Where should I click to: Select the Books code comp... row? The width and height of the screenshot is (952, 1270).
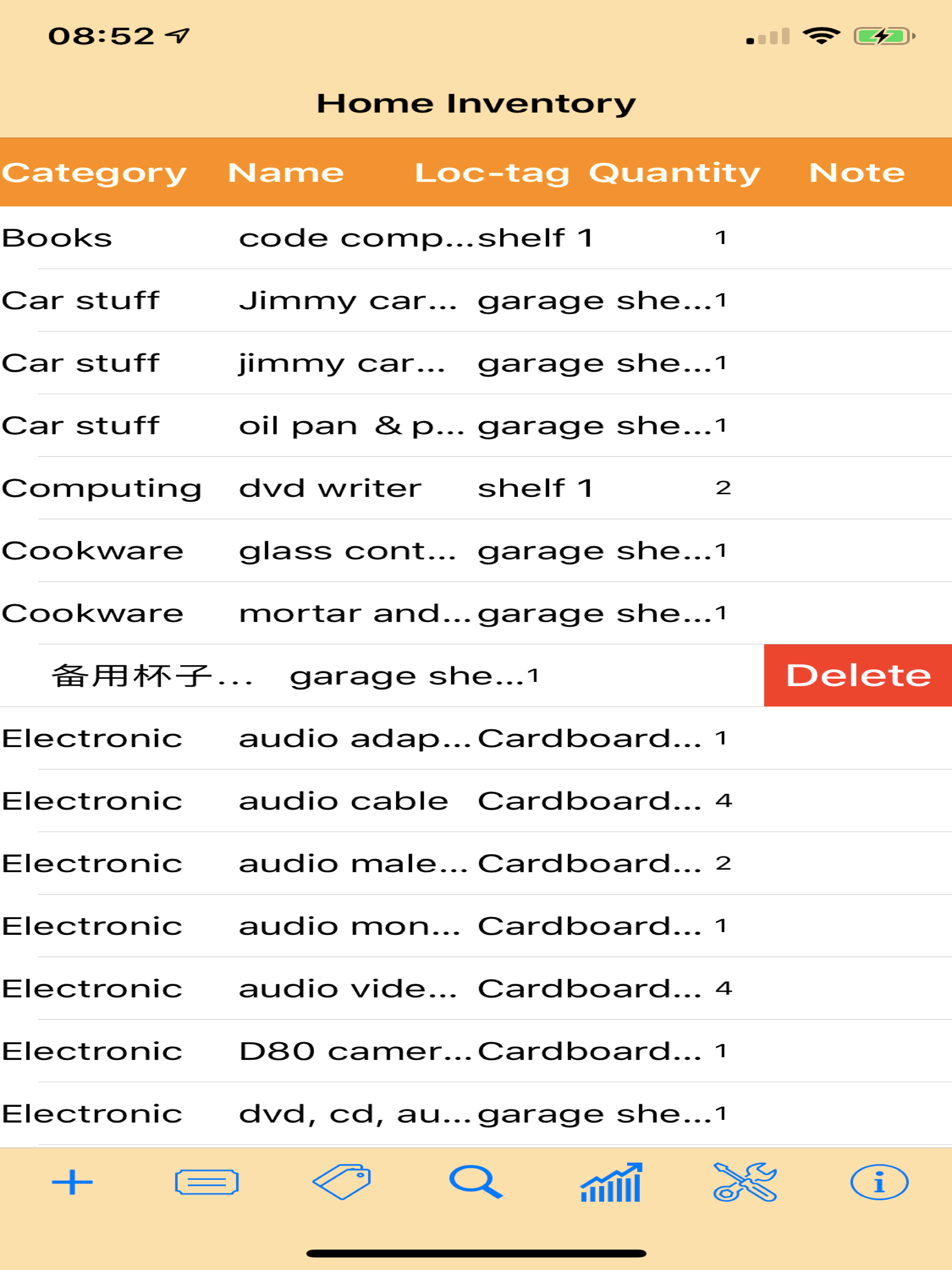tap(476, 238)
